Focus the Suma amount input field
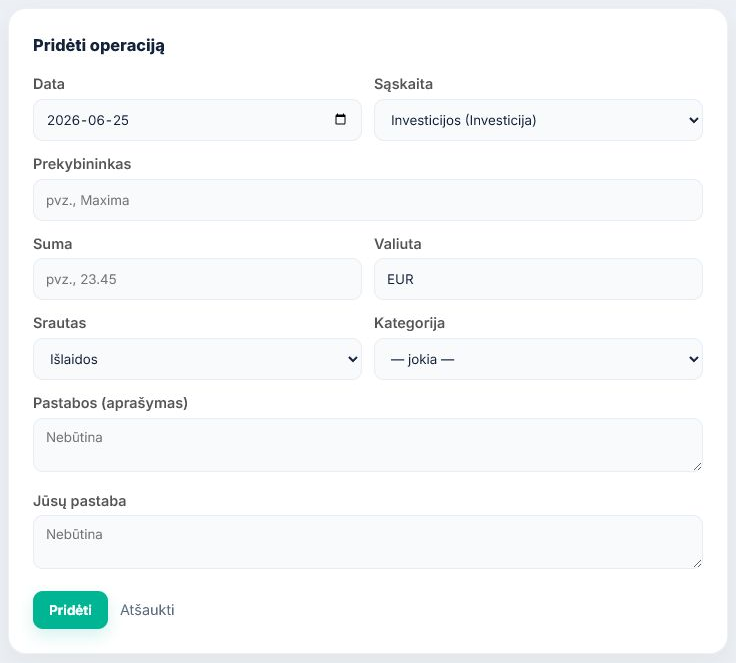The height and width of the screenshot is (663, 736). click(x=197, y=279)
